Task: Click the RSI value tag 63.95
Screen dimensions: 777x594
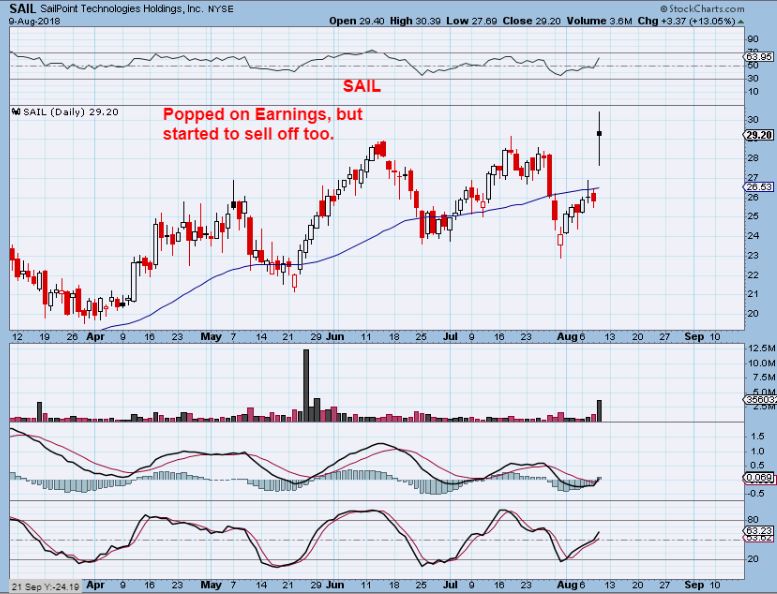Action: tap(760, 57)
